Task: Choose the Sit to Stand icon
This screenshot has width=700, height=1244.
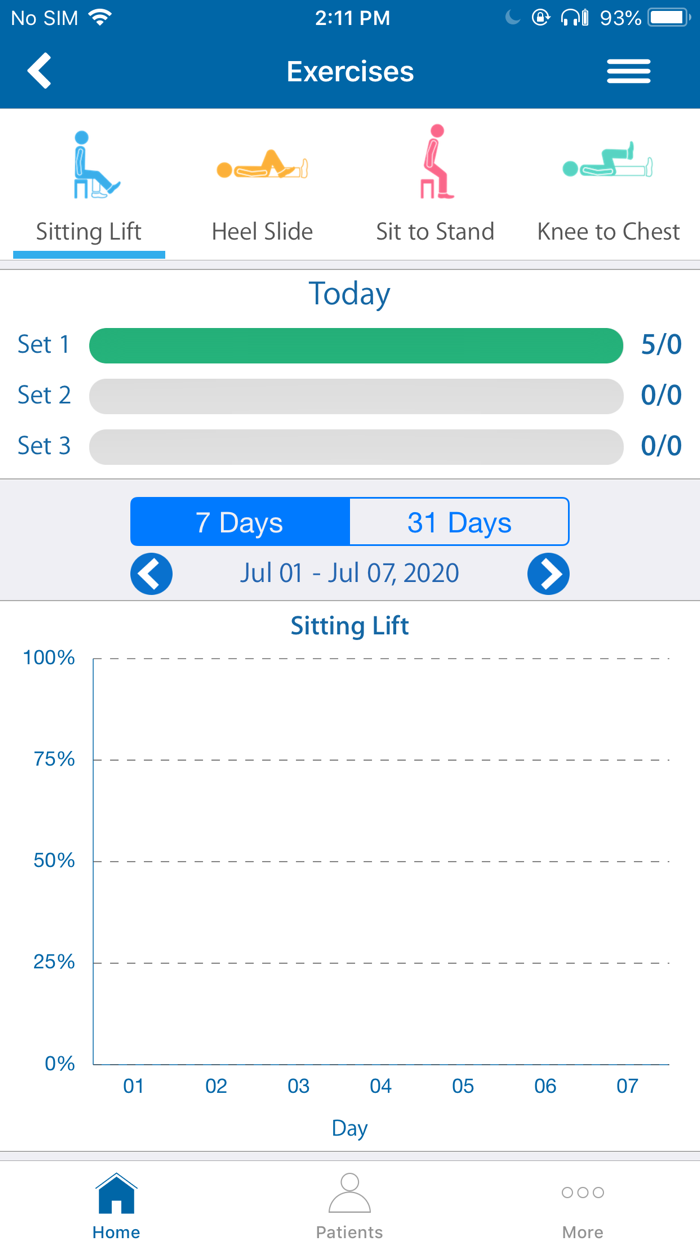Action: tap(435, 162)
